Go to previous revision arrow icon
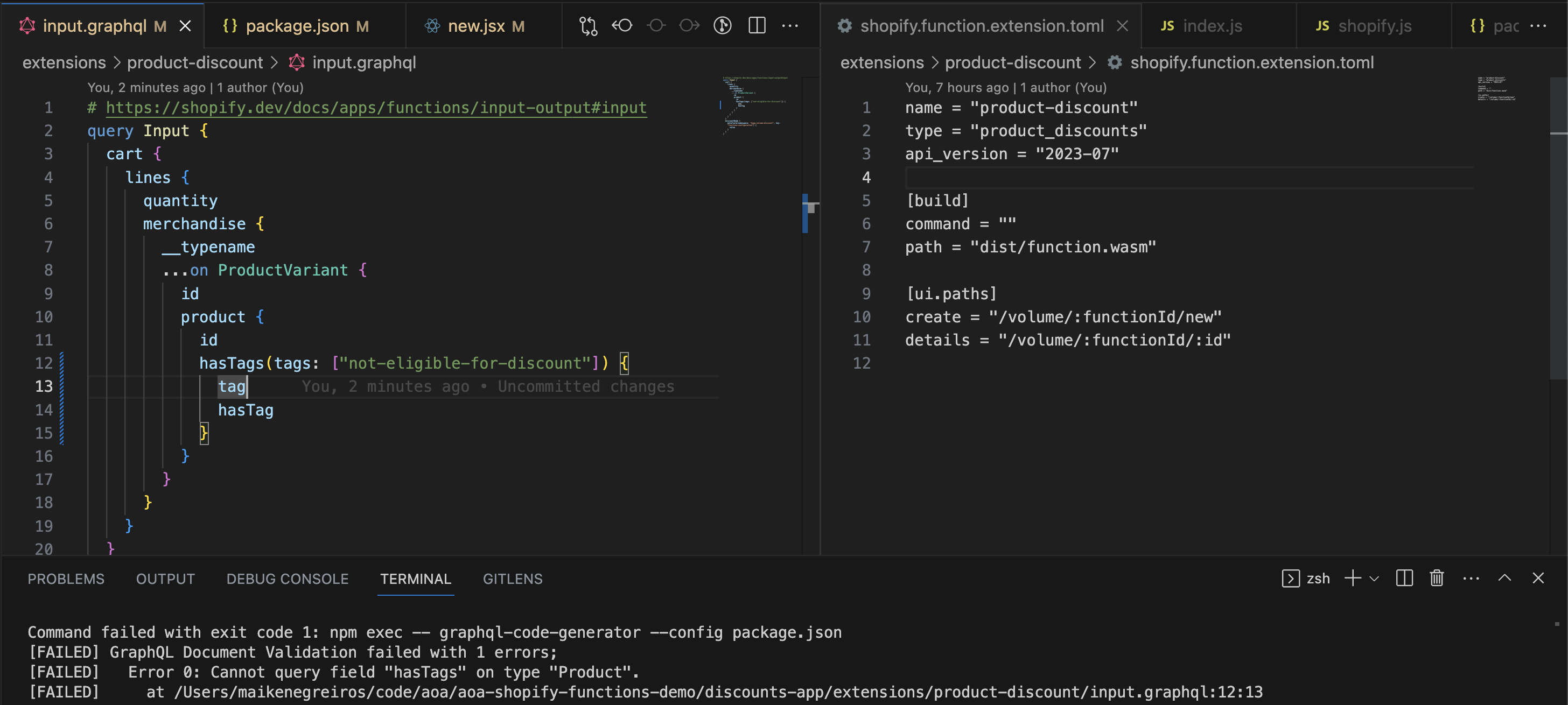The image size is (1568, 705). (622, 25)
